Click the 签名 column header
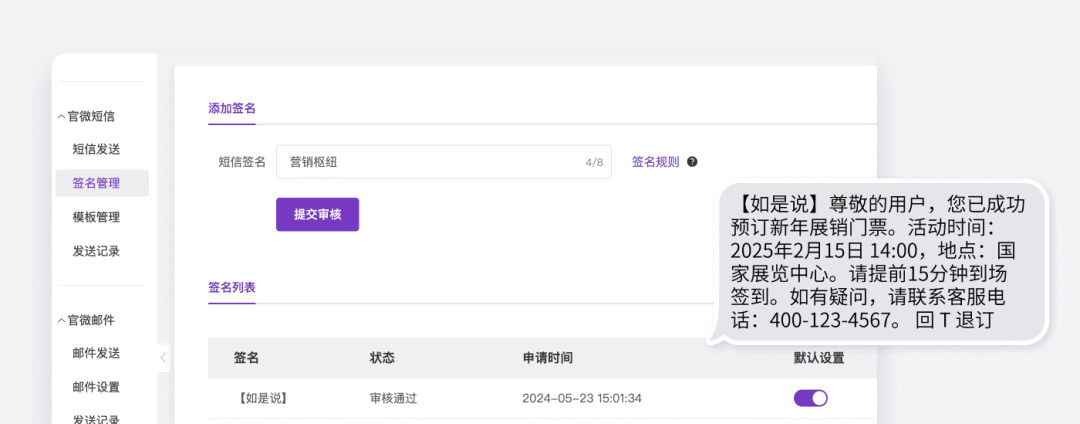 click(247, 358)
